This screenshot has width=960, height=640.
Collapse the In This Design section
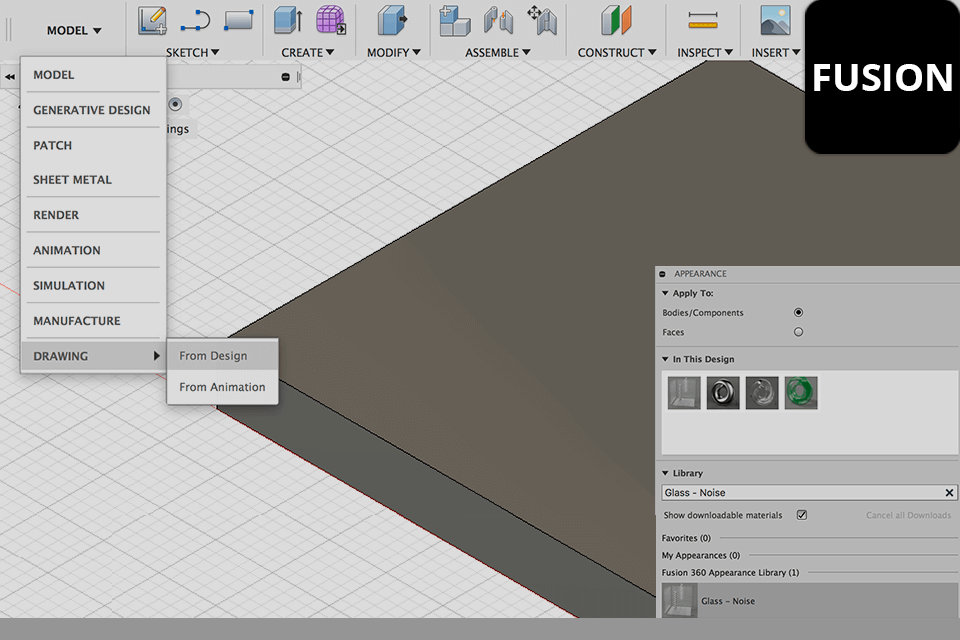point(665,359)
